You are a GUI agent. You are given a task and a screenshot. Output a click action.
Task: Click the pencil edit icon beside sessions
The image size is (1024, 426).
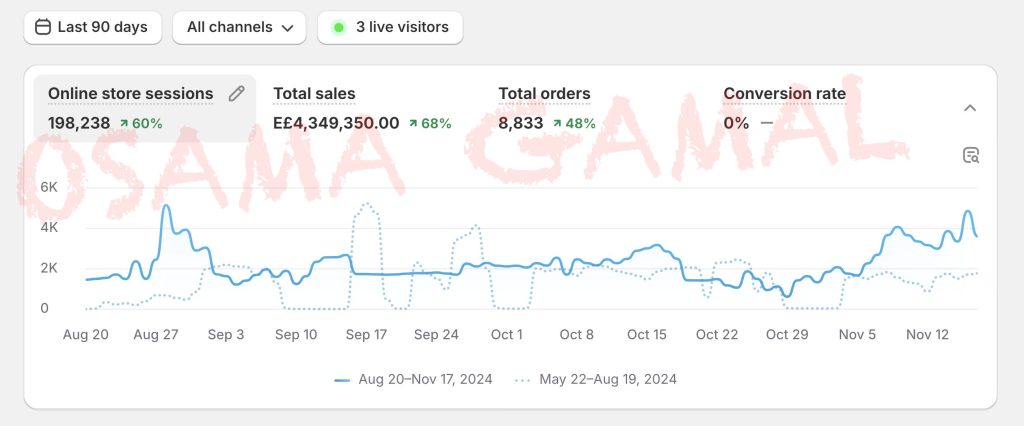point(236,93)
